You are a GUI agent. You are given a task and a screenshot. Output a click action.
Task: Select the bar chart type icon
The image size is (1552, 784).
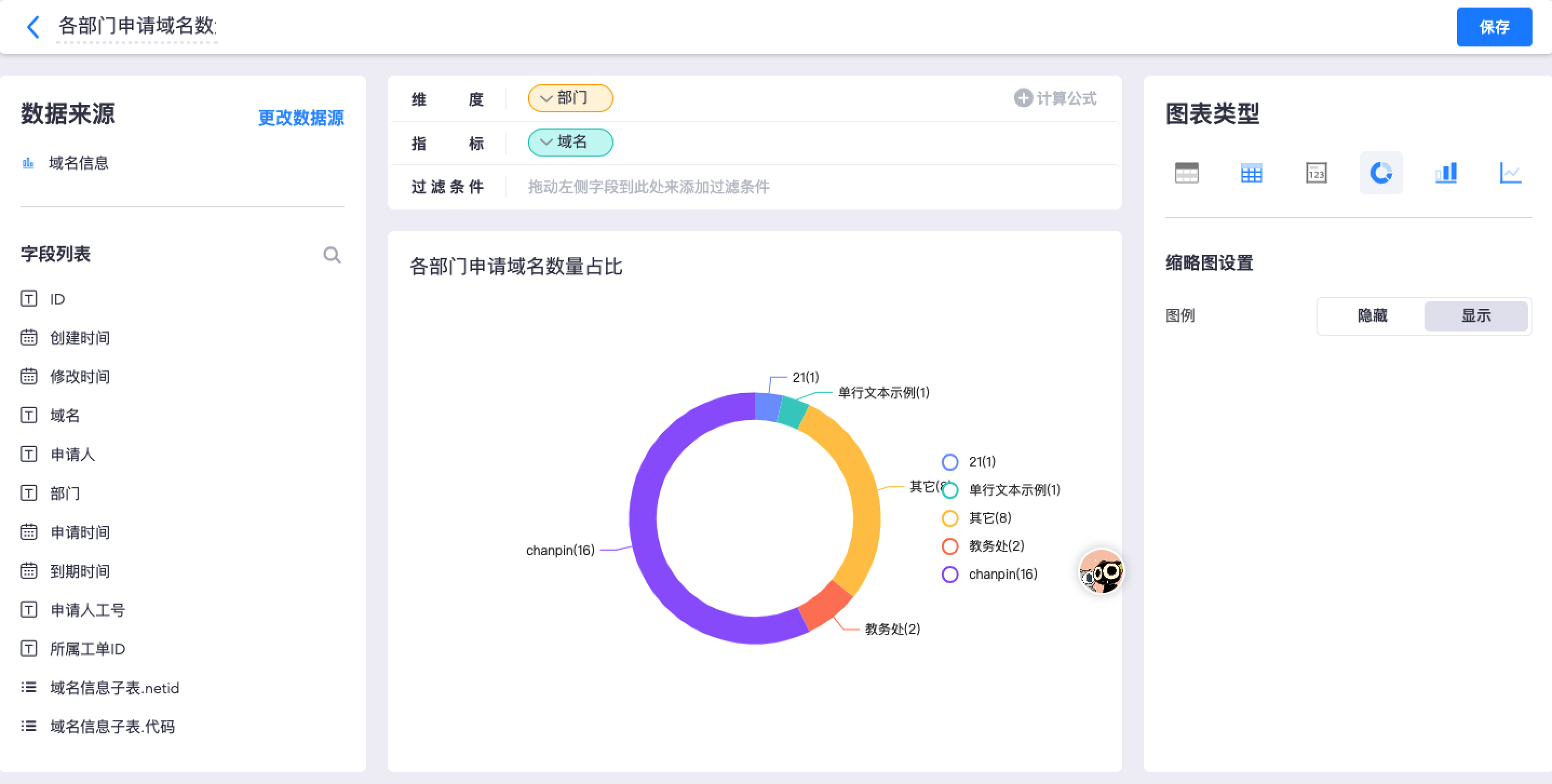tap(1446, 173)
